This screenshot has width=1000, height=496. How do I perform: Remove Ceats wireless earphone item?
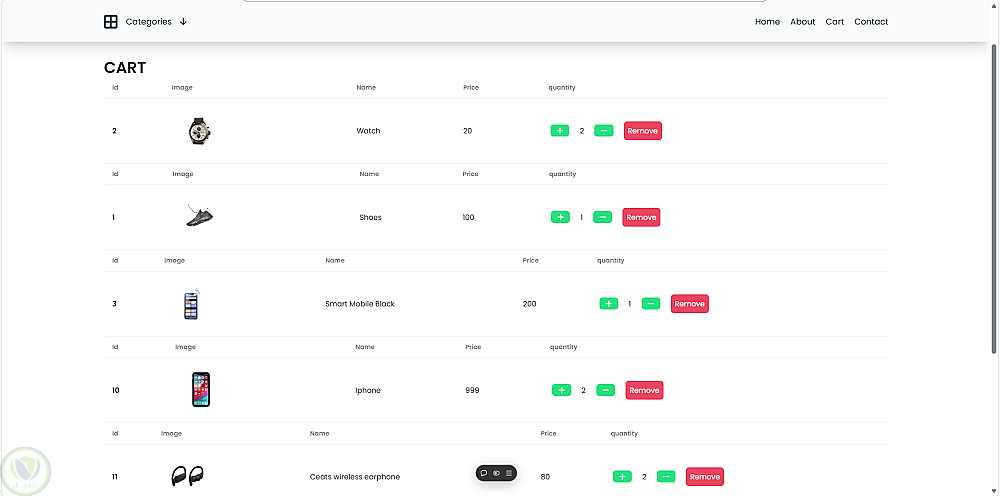[x=705, y=477]
